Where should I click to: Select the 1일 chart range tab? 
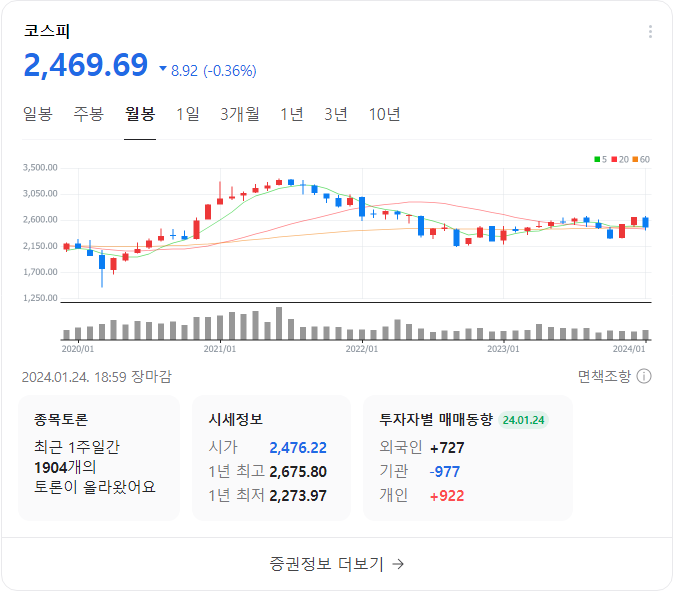coord(188,114)
